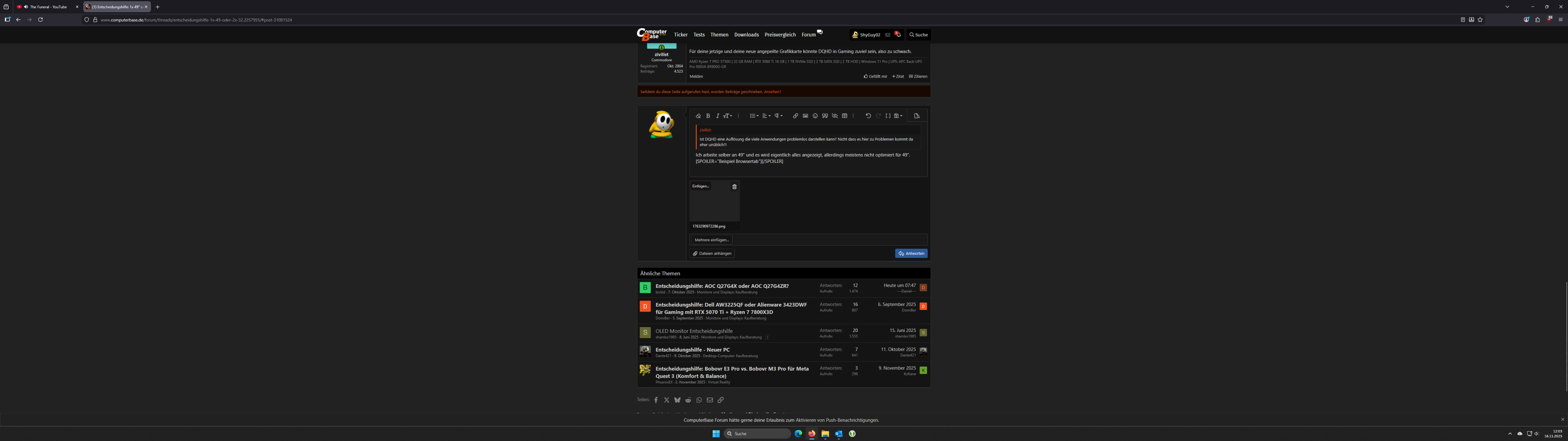Screen dimensions: 1568x441
Task: Insert a quote block
Action: (x=825, y=116)
